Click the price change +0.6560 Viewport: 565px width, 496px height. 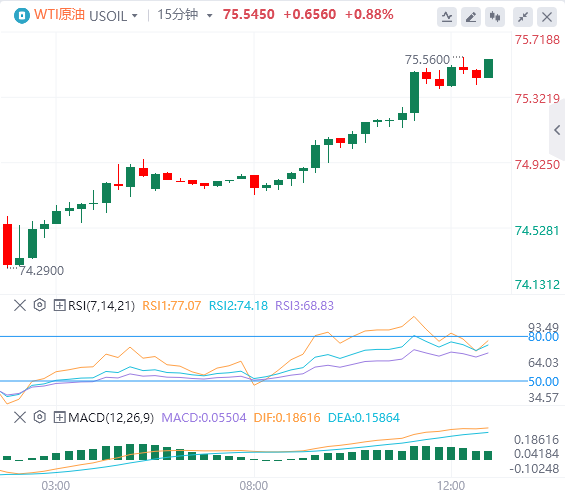tap(310, 15)
